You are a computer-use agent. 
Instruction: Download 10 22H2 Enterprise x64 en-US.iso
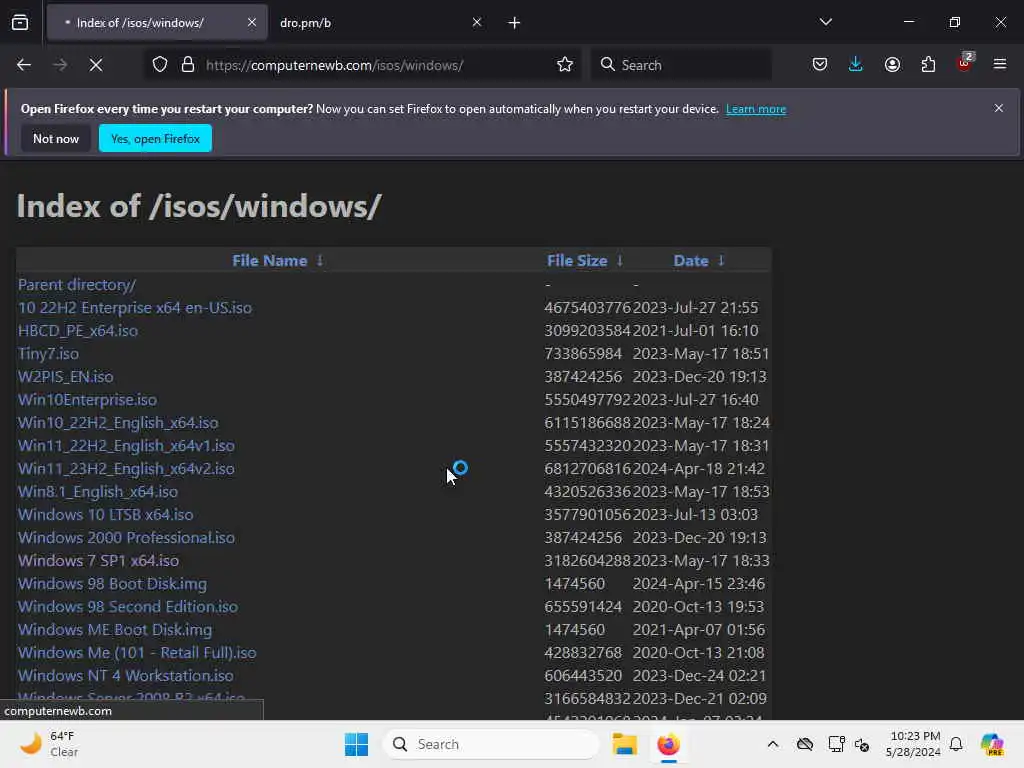point(135,308)
